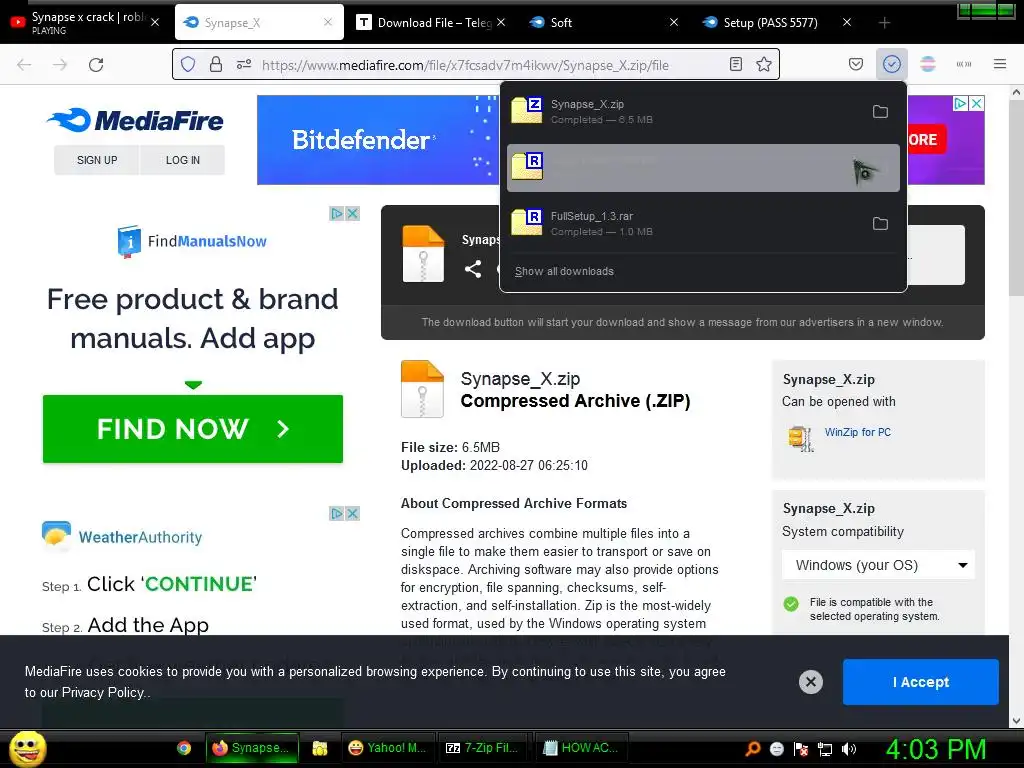This screenshot has height=768, width=1024.
Task: Click the FIND NOW green button
Action: (x=193, y=429)
